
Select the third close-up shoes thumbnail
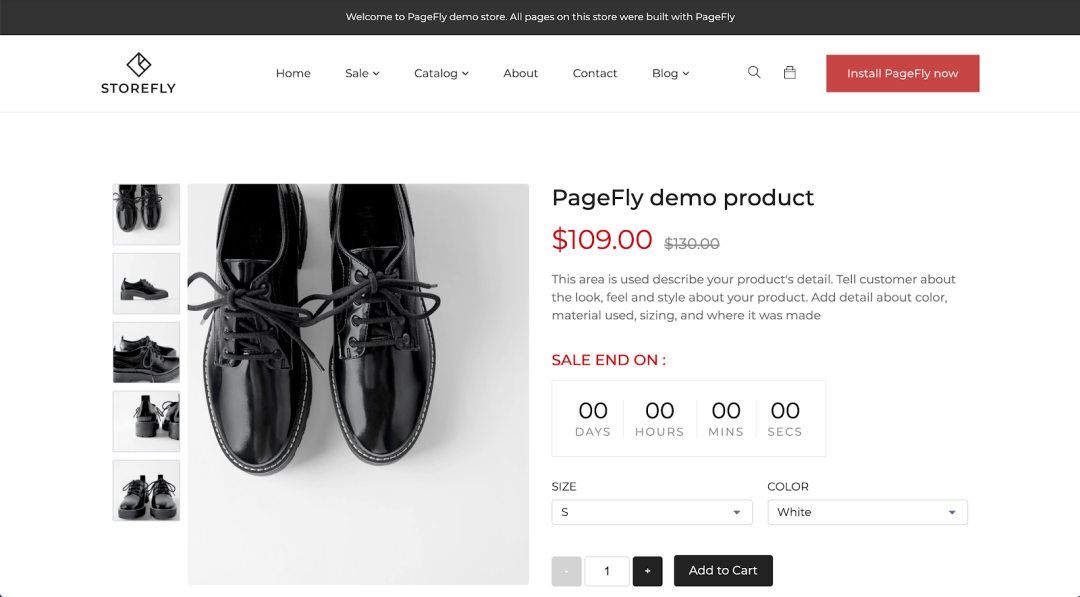tap(146, 353)
